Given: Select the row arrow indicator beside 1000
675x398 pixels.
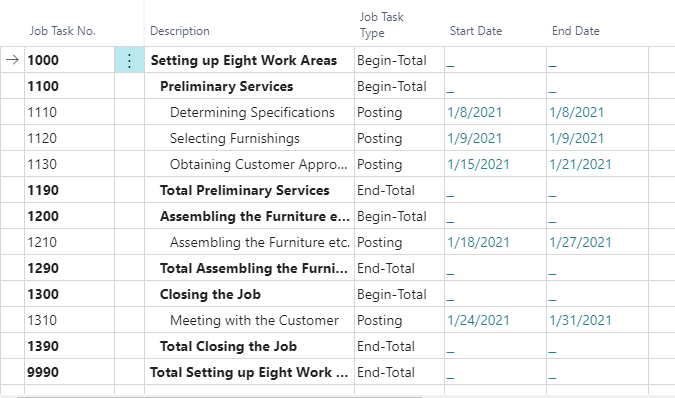Looking at the screenshot, I should 12,60.
